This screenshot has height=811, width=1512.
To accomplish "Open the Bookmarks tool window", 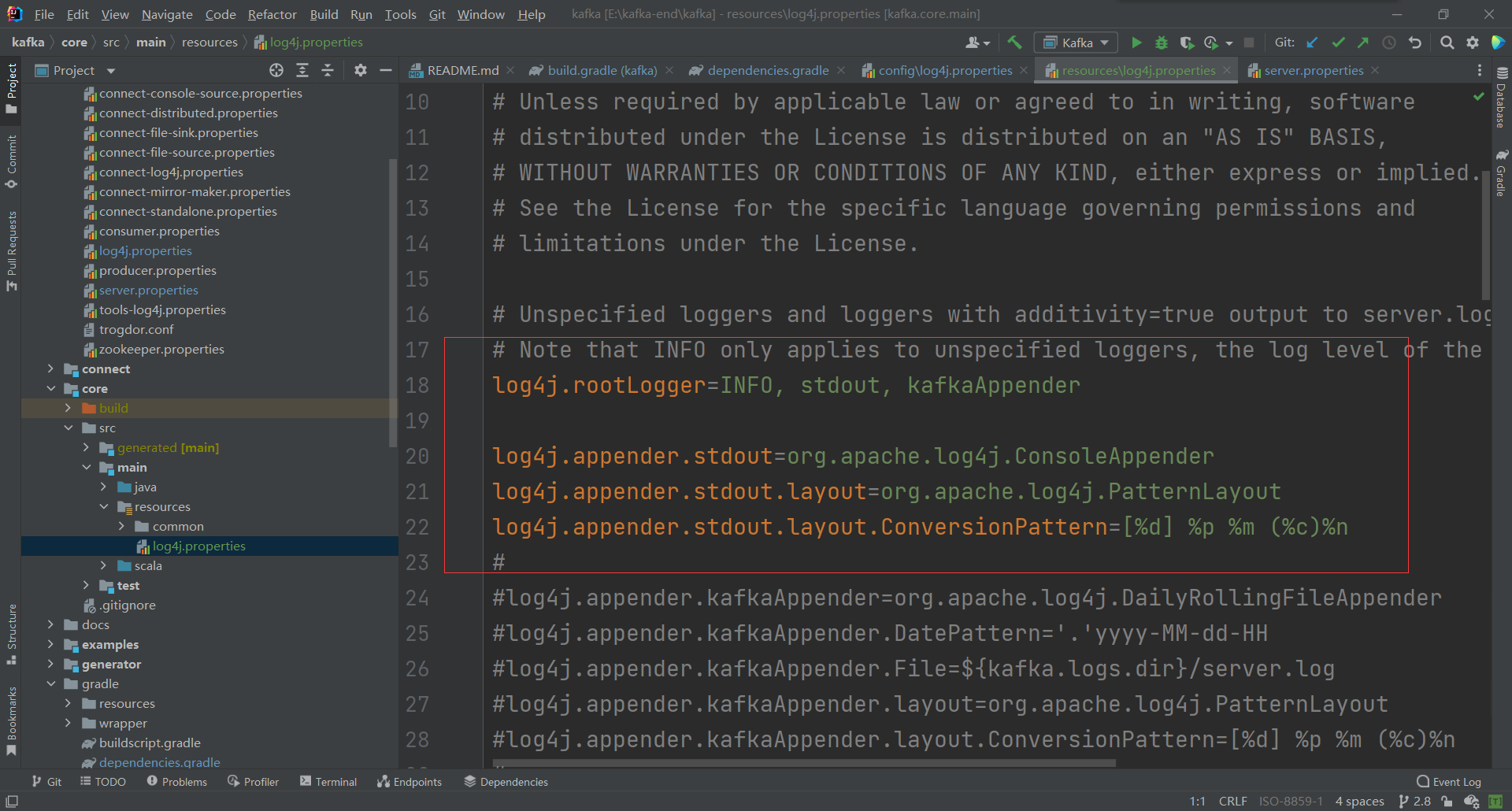I will pyautogui.click(x=11, y=720).
